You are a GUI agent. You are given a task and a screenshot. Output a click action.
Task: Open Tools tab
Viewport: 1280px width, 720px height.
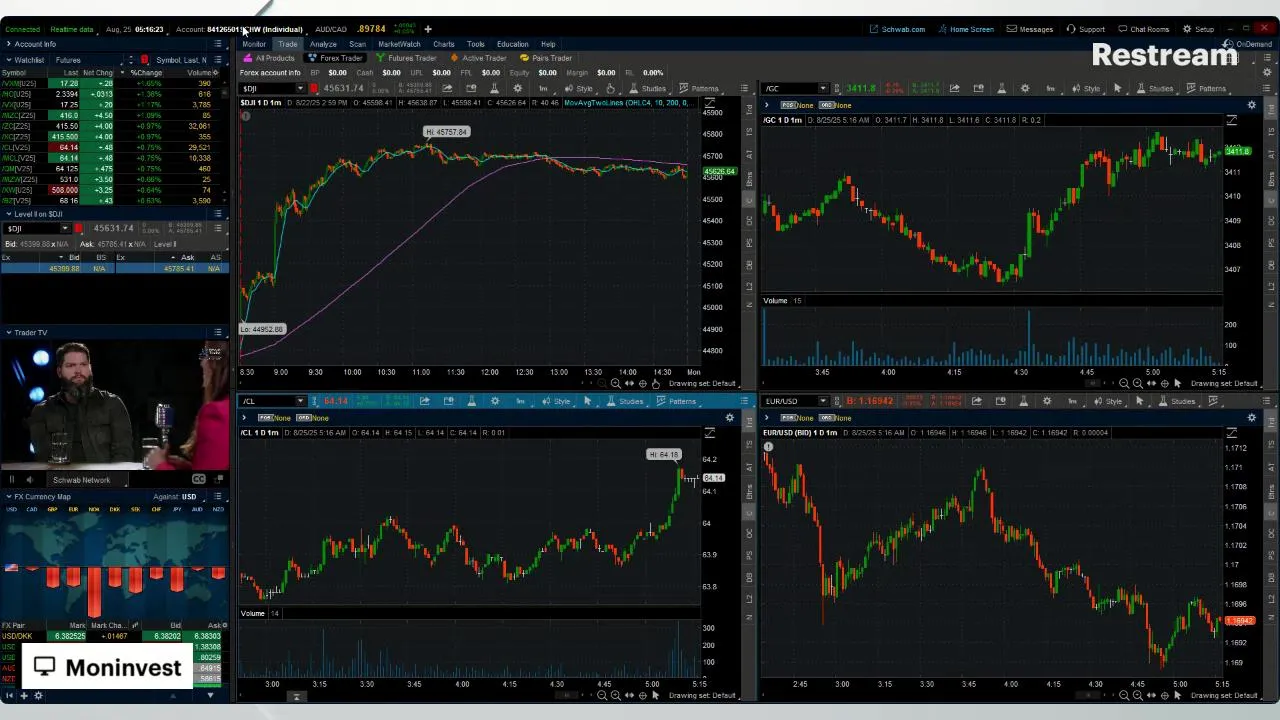tap(475, 44)
